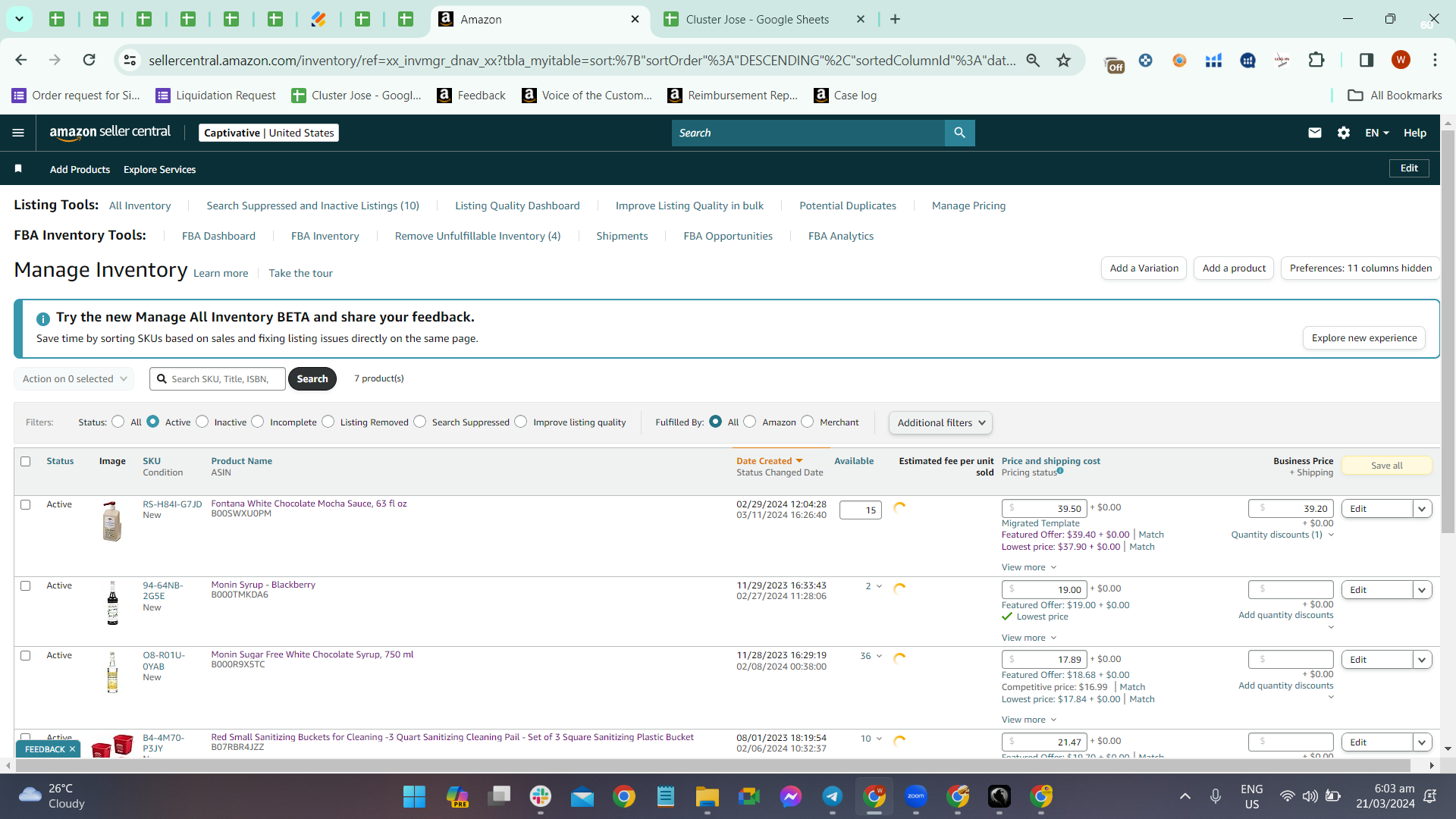Viewport: 1456px width, 819px height.
Task: Expand View more for Monin Blackberry pricing
Action: (x=1029, y=638)
